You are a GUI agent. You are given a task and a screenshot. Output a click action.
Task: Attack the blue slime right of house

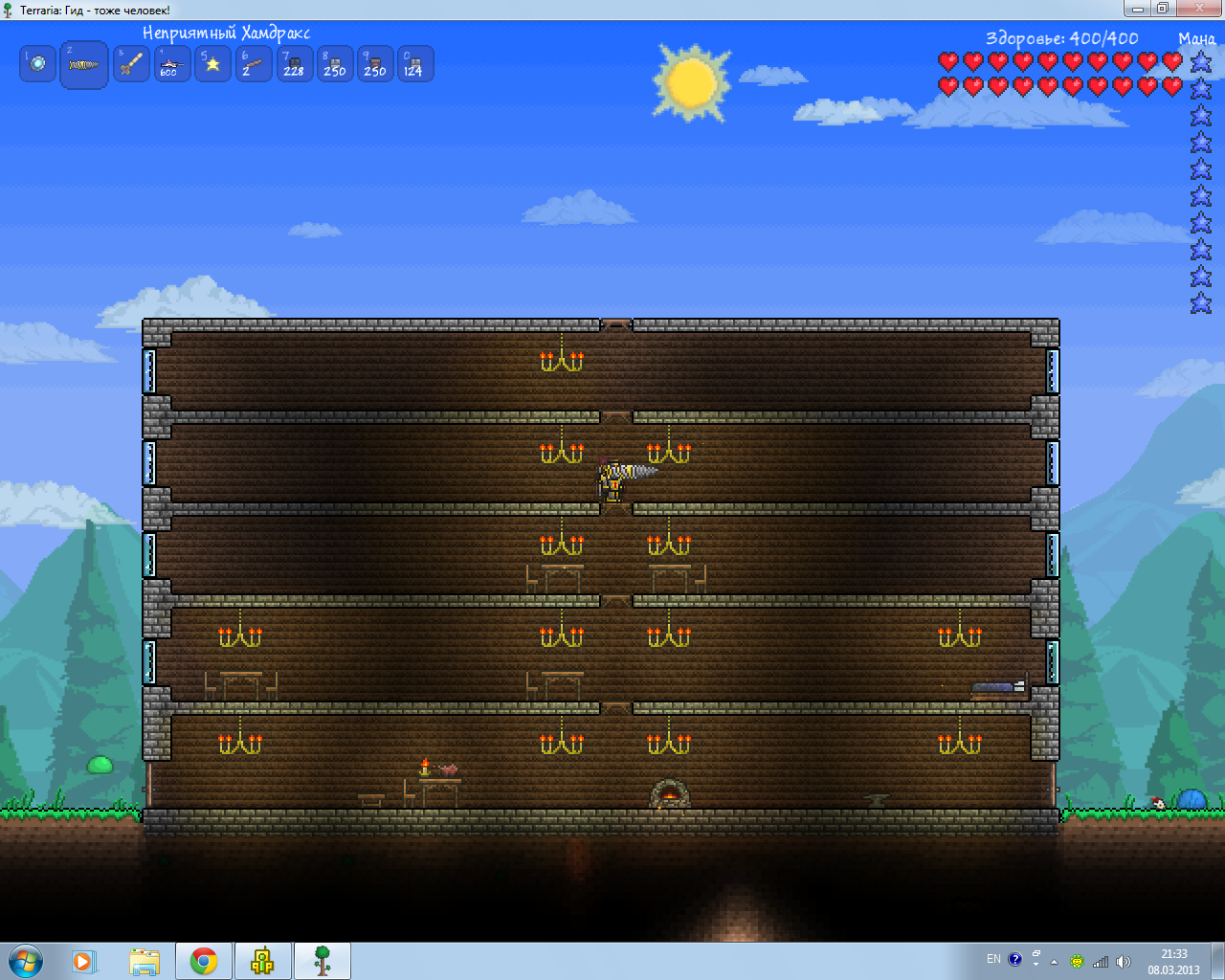pos(1192,799)
